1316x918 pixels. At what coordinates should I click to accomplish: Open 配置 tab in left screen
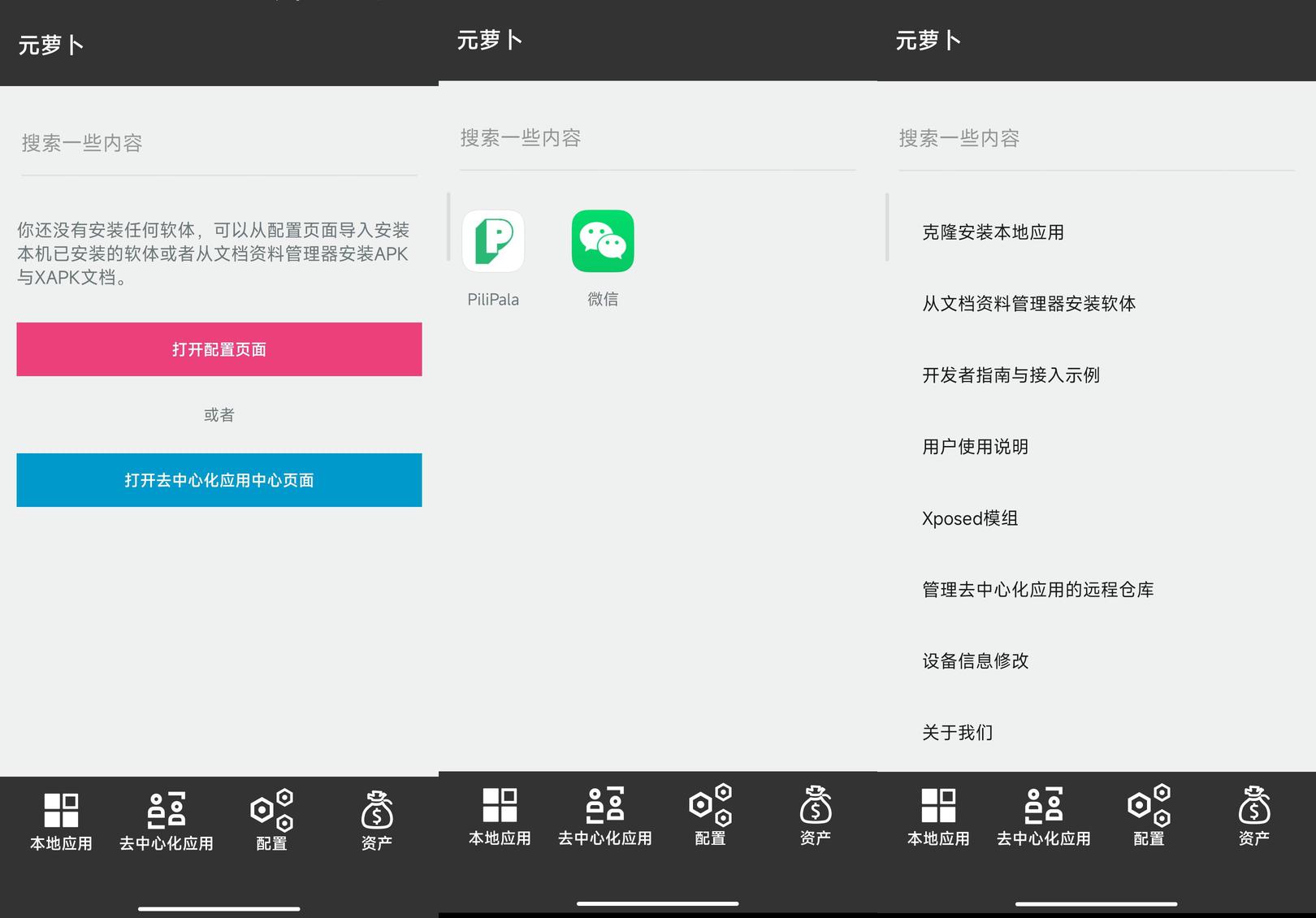pos(271,821)
